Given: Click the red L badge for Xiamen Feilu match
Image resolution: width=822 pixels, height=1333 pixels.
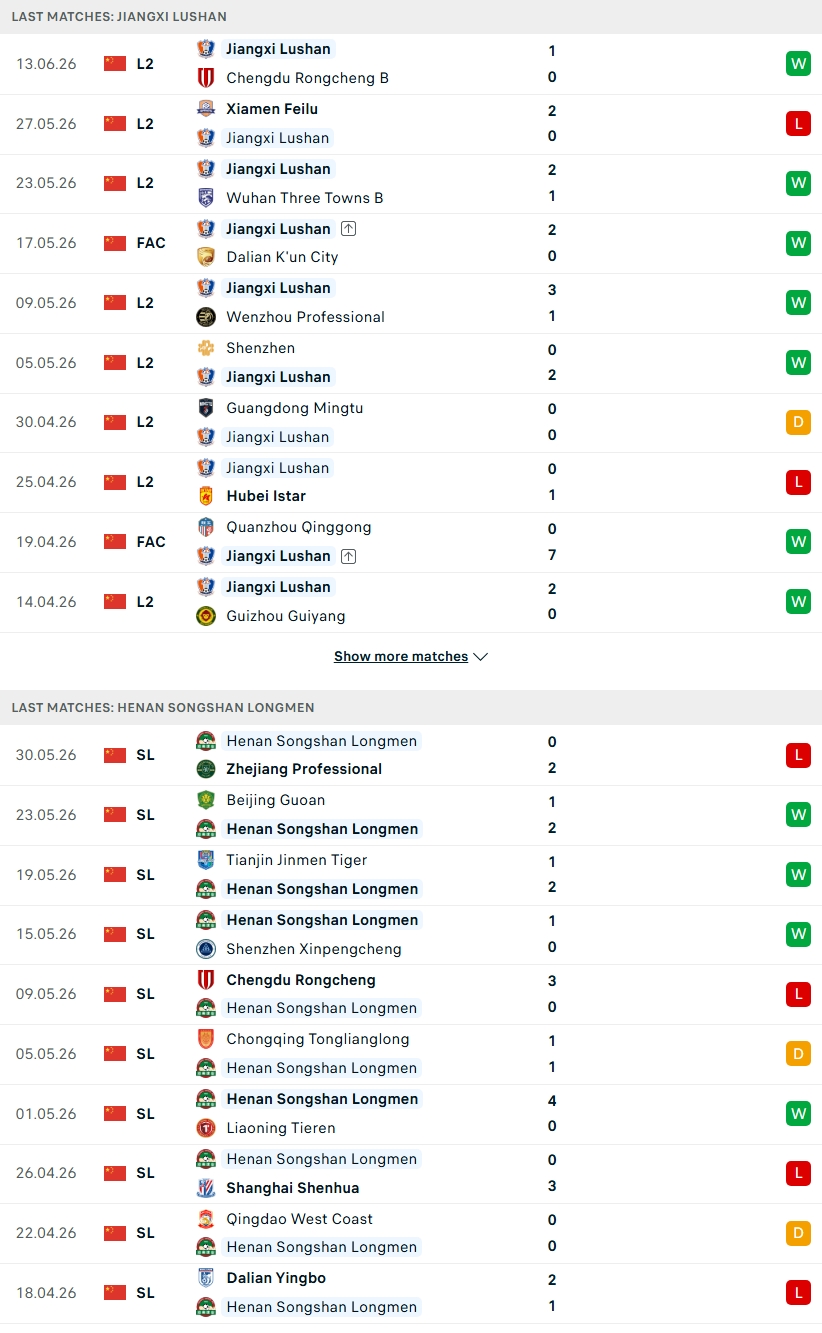Looking at the screenshot, I should (798, 123).
